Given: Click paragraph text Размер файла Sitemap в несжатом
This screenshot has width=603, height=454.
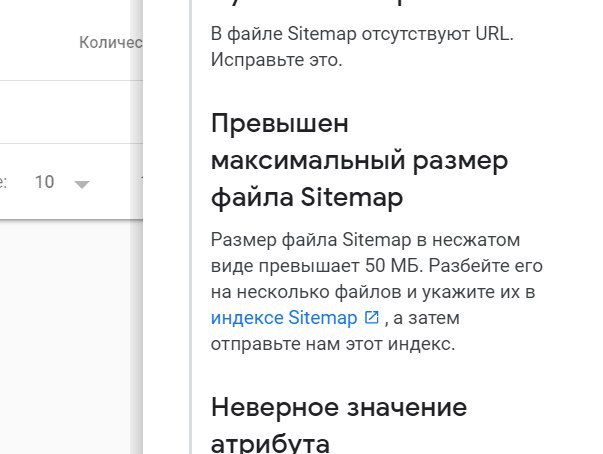Looking at the screenshot, I should 365,240.
